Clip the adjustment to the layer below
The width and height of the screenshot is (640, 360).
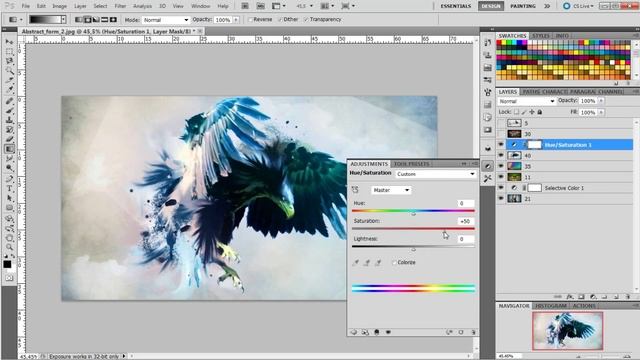coord(377,332)
